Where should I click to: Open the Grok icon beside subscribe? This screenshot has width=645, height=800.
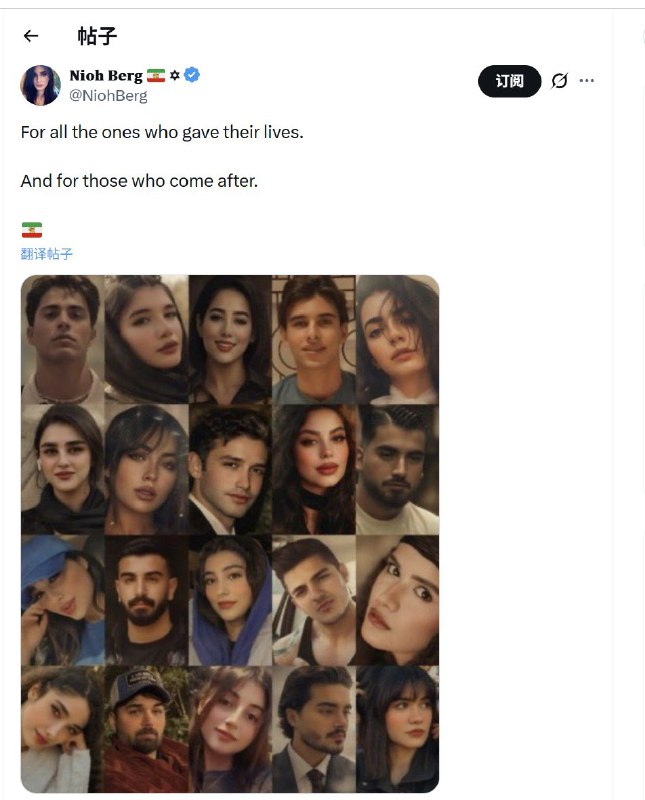[x=559, y=81]
